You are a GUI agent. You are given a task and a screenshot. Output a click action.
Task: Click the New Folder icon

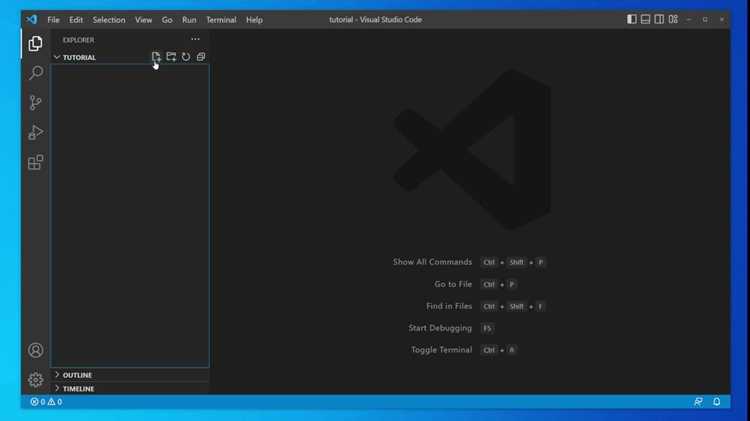pyautogui.click(x=171, y=57)
